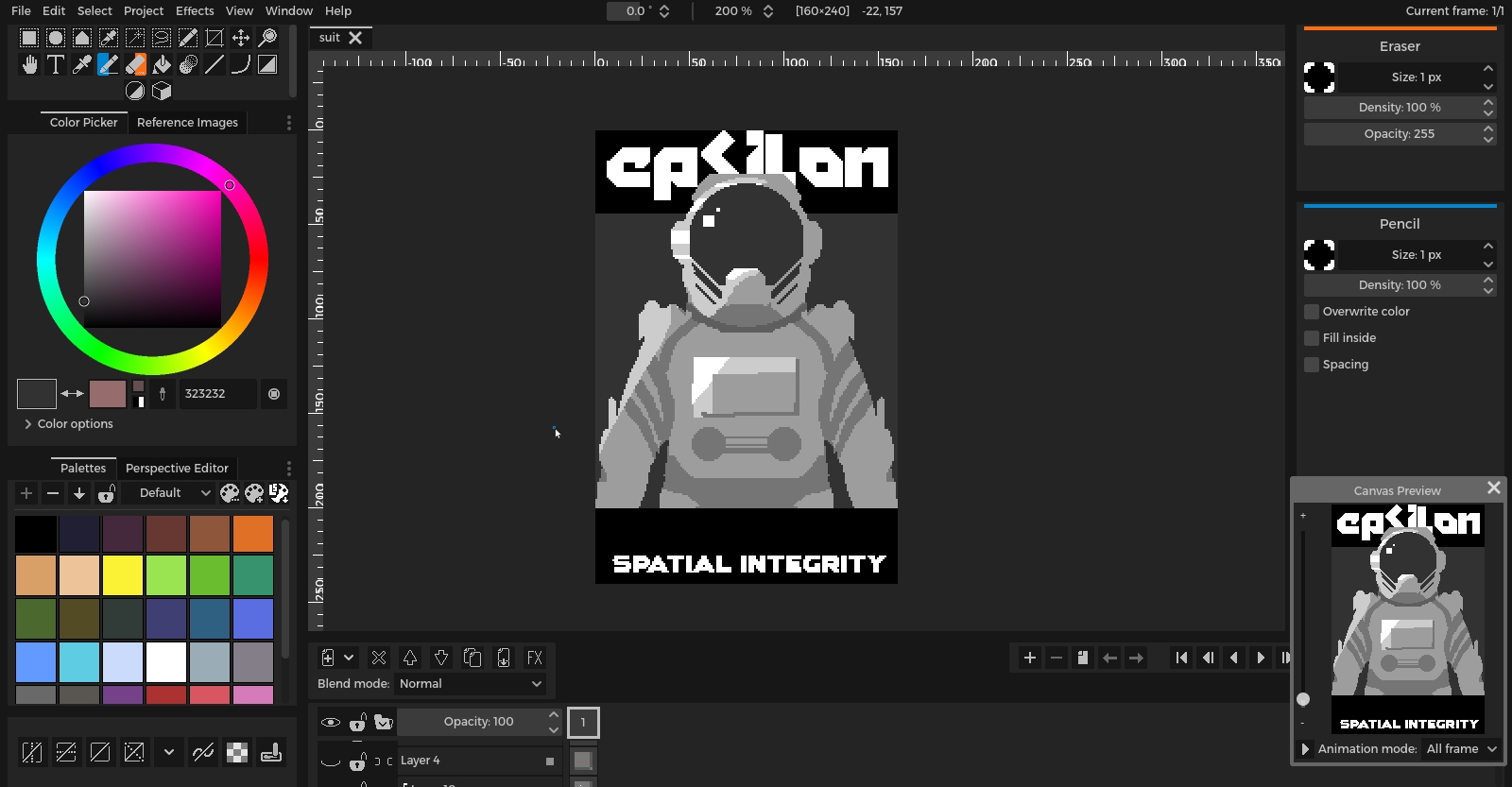Select the Bucket fill tool

pyautogui.click(x=162, y=64)
